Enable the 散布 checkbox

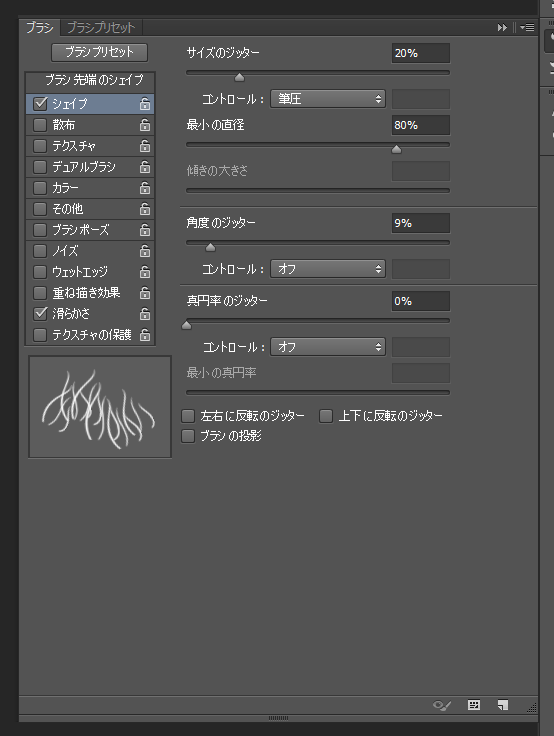40,125
